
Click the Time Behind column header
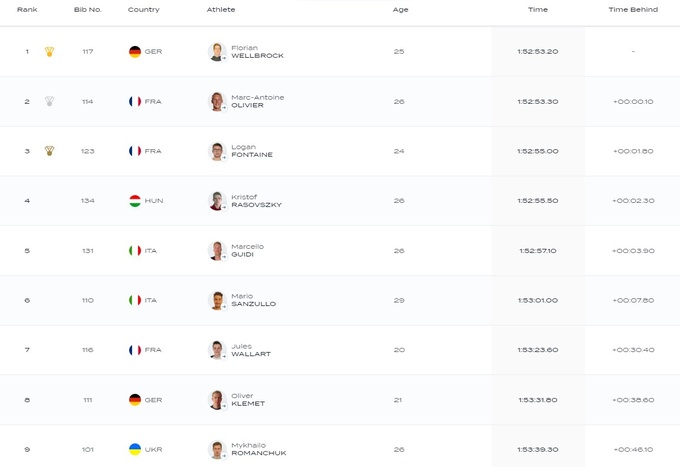pyautogui.click(x=632, y=9)
